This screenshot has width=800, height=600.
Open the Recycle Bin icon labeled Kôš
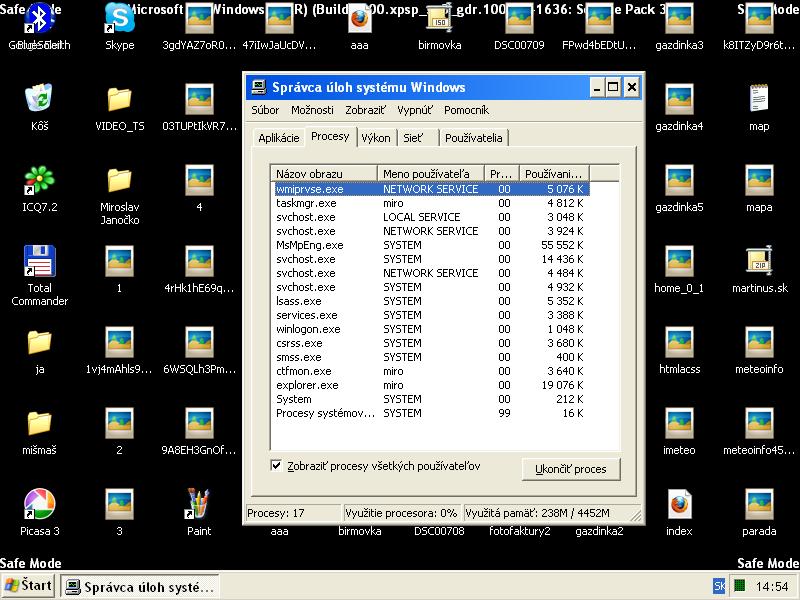(39, 98)
